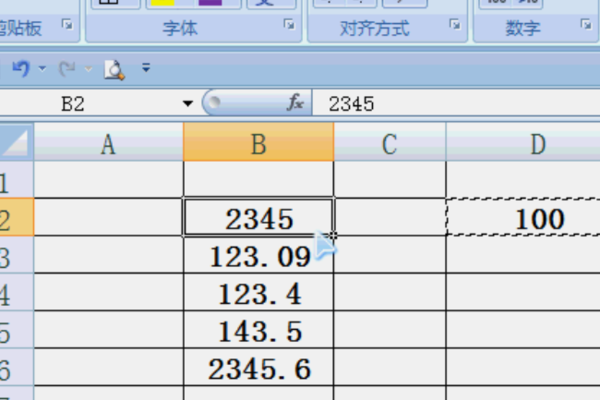This screenshot has height=400, width=600.
Task: Click cell containing 143.5
Action: [x=259, y=330]
